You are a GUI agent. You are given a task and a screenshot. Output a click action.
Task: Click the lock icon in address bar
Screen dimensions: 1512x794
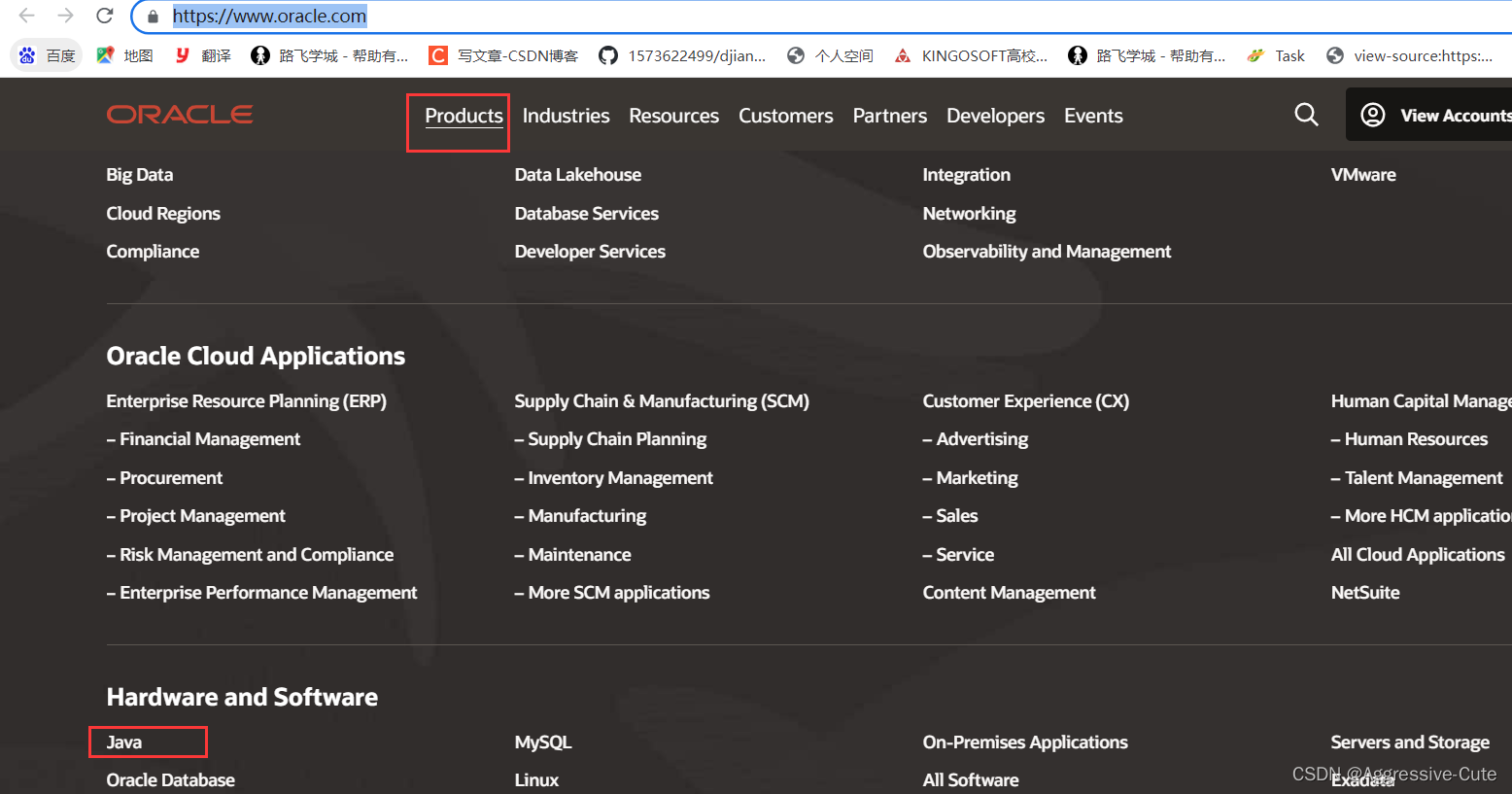[153, 17]
